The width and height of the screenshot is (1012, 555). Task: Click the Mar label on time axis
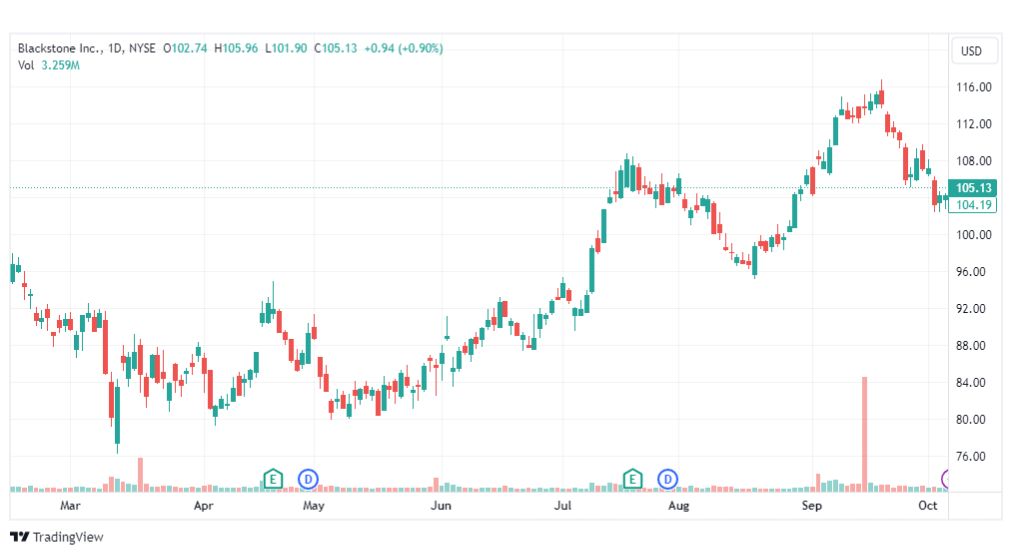70,505
